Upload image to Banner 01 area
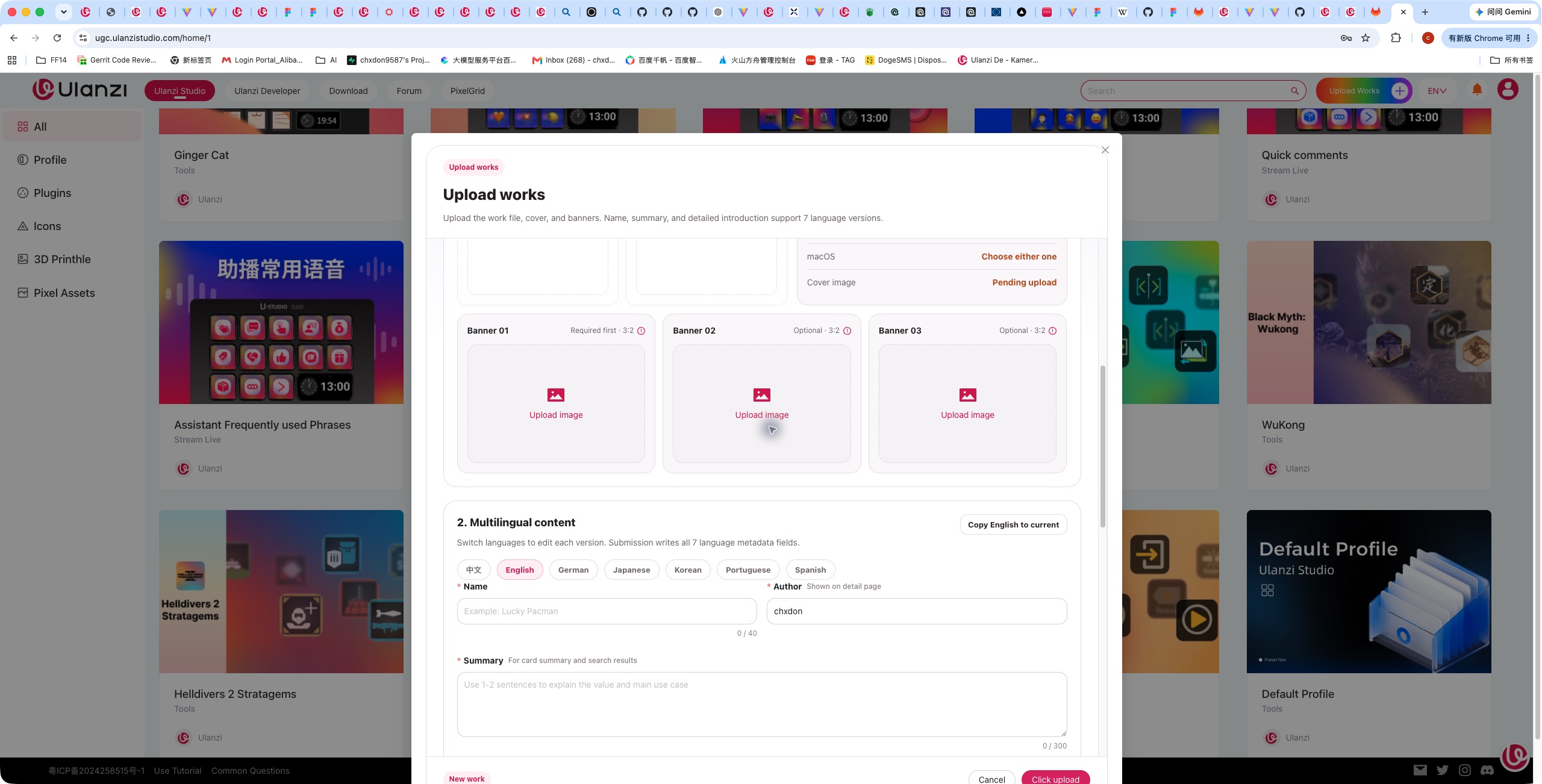Image resolution: width=1542 pixels, height=784 pixels. point(556,403)
